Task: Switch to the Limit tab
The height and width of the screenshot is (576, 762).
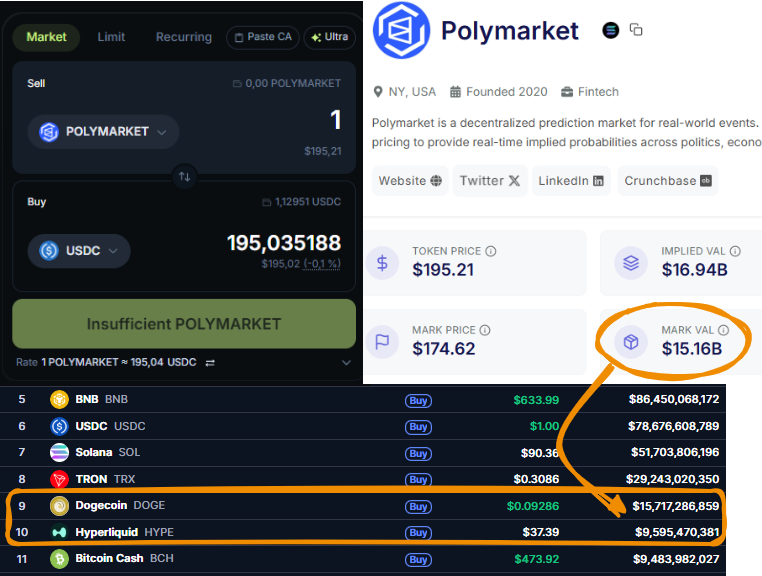Action: pyautogui.click(x=111, y=37)
